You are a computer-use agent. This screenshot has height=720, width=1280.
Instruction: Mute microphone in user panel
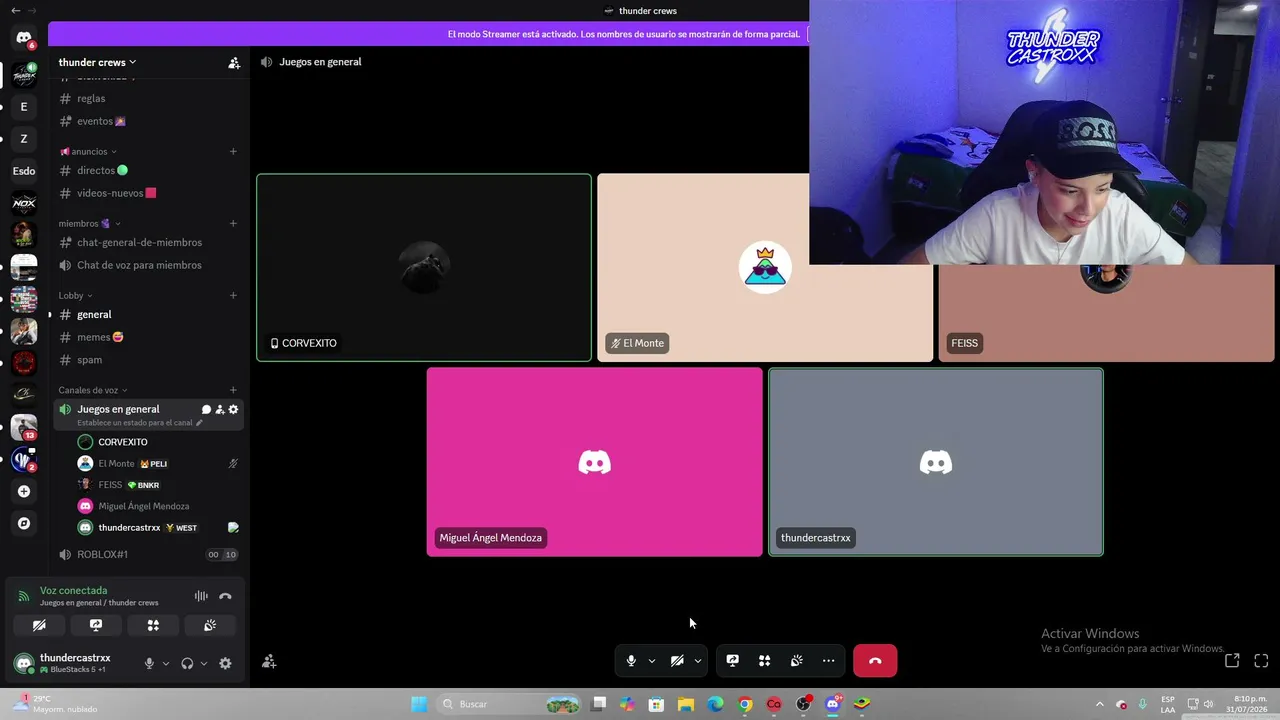149,663
